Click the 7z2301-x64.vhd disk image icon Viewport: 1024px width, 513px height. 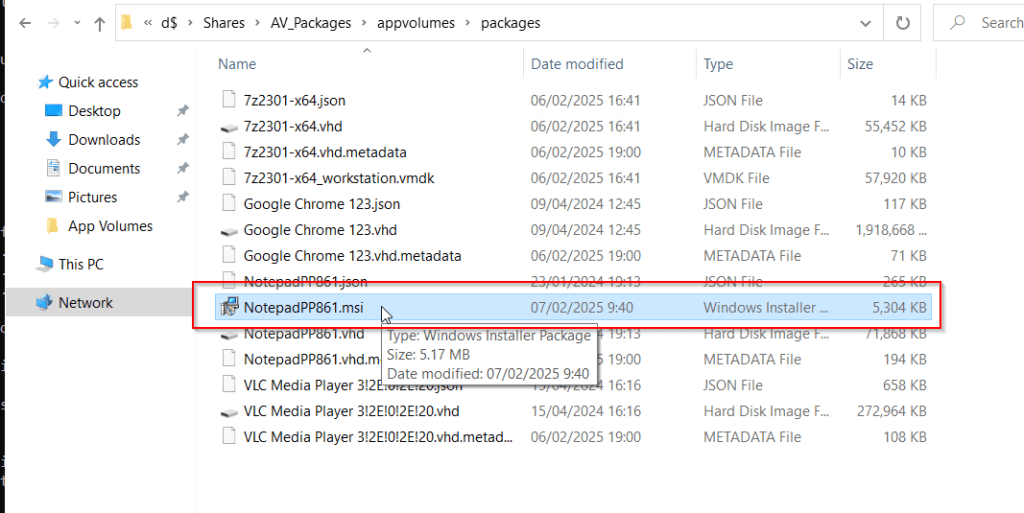tap(230, 127)
